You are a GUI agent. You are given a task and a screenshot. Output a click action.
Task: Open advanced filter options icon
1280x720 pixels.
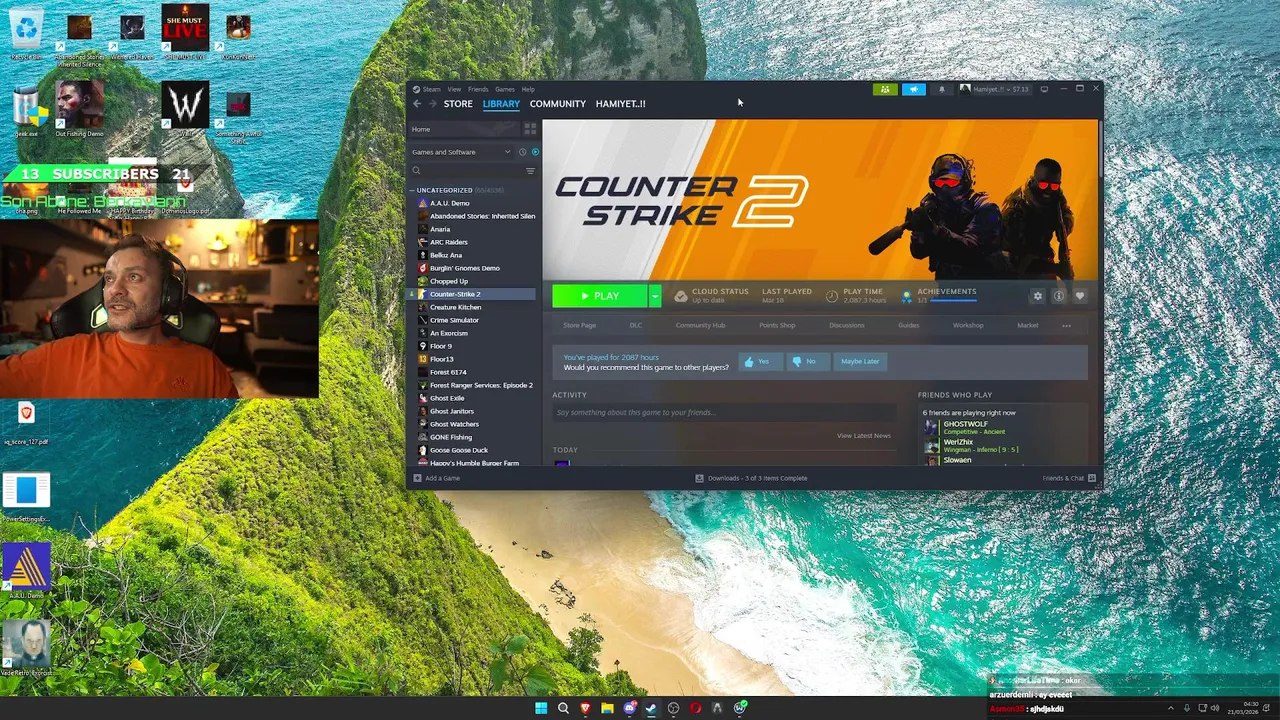tap(530, 171)
